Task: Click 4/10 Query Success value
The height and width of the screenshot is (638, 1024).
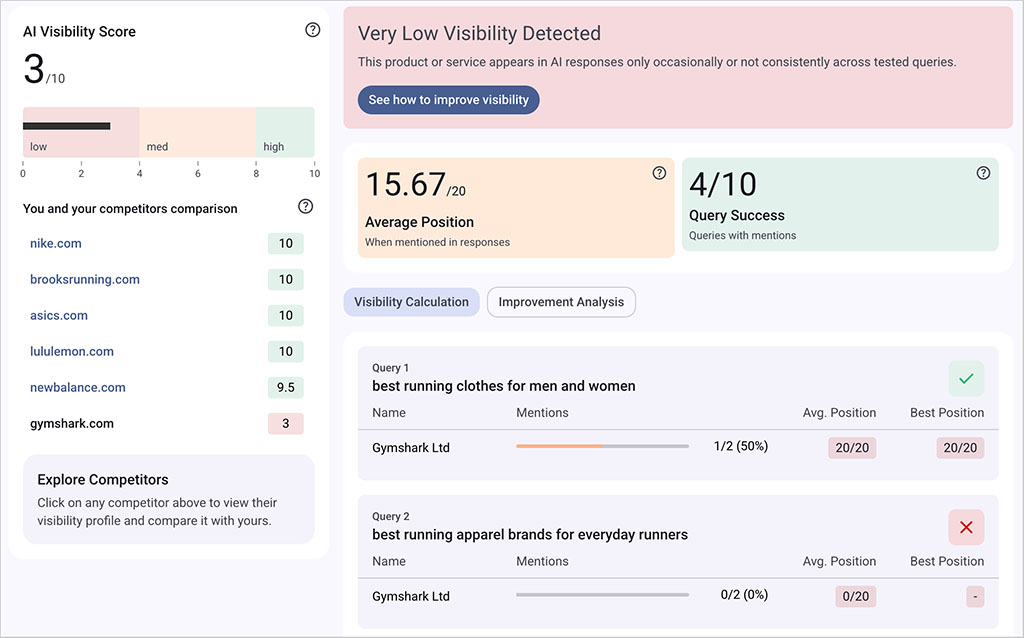Action: [x=723, y=185]
